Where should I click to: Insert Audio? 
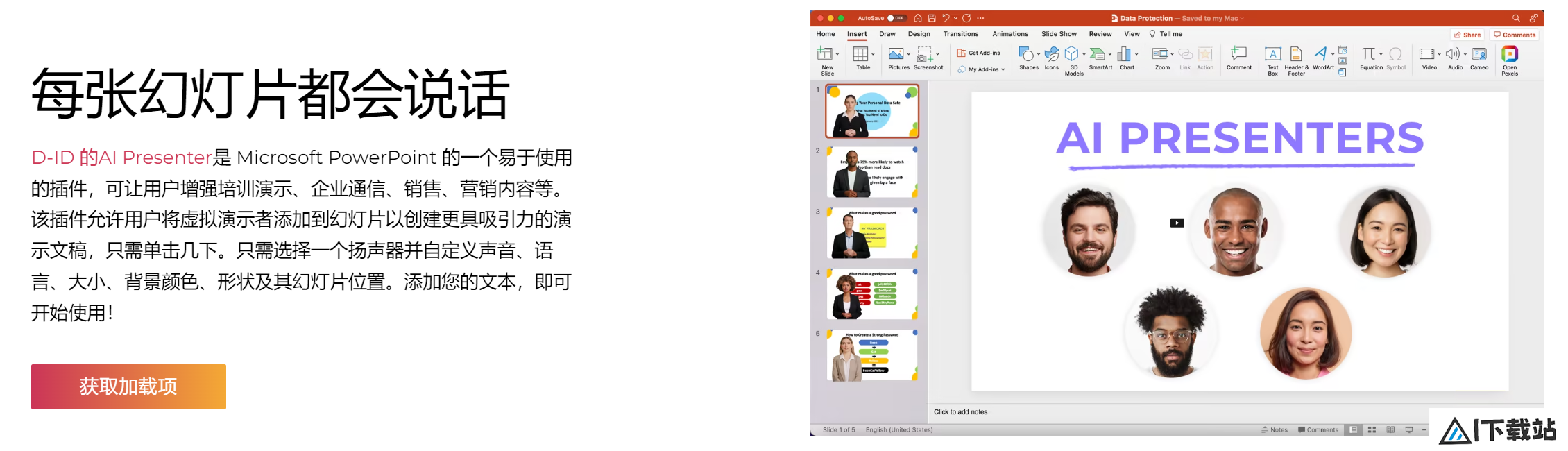point(1454,58)
